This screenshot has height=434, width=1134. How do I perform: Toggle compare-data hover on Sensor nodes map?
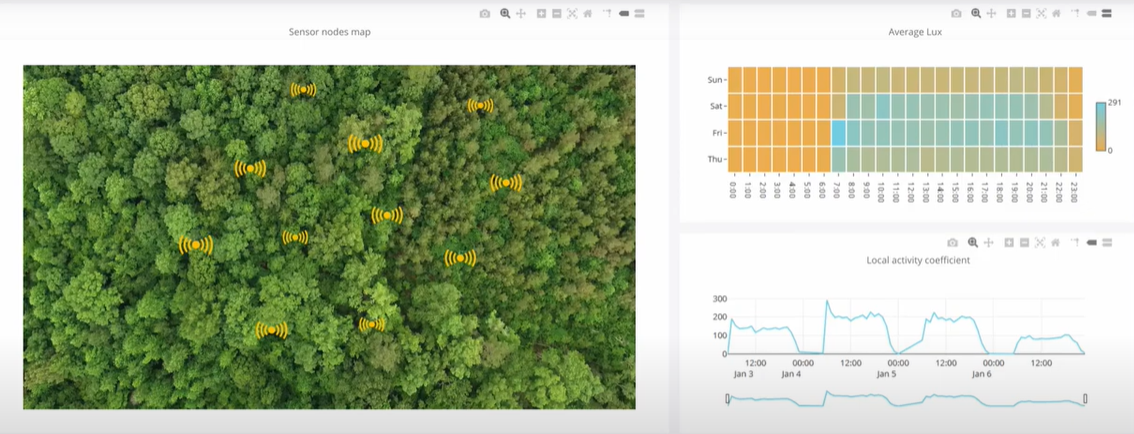[639, 14]
